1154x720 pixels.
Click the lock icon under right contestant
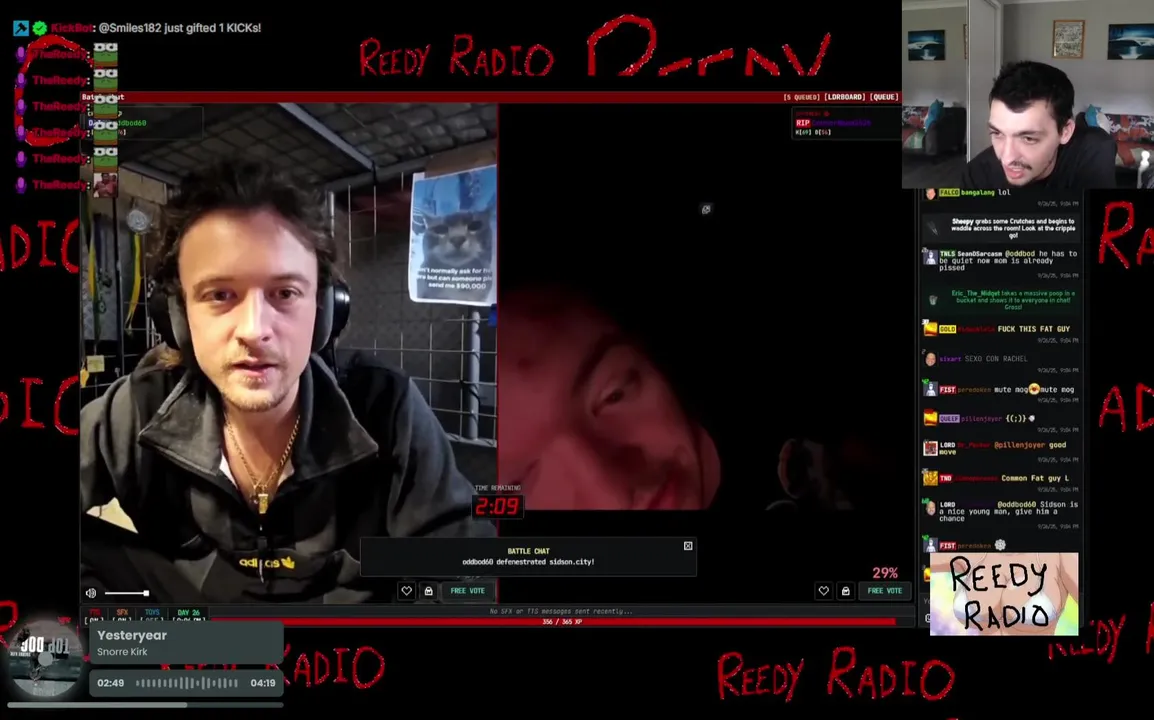846,590
